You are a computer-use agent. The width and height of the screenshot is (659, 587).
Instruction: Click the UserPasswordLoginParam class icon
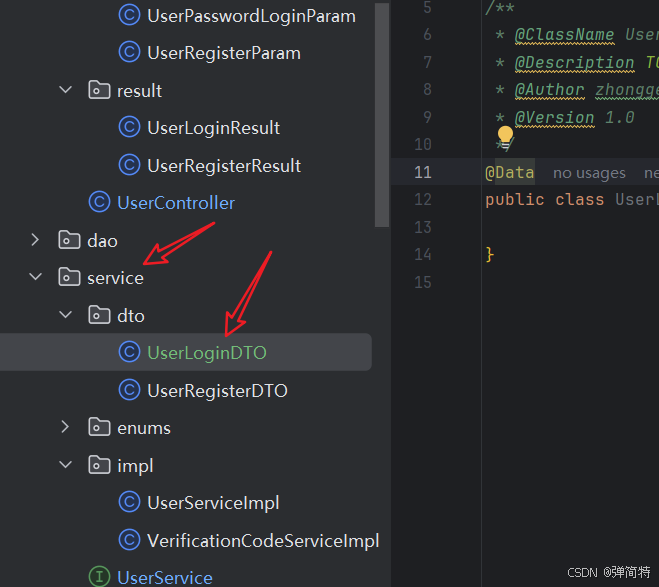[129, 16]
